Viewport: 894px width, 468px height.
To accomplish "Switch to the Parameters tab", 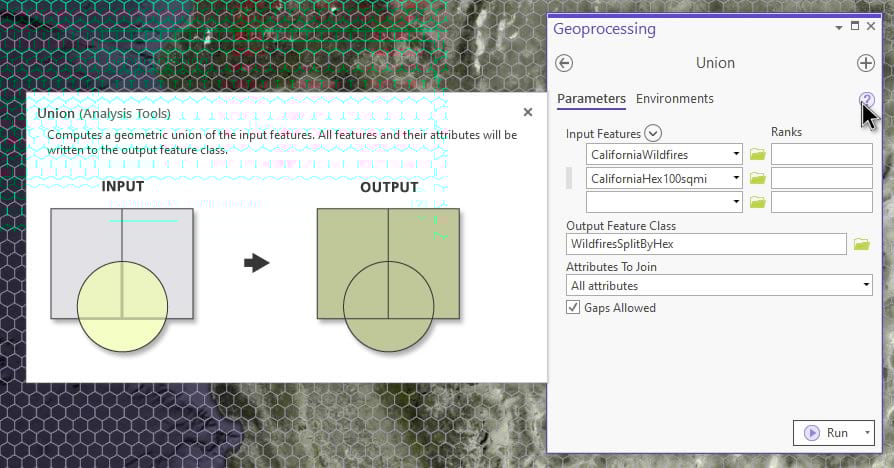I will click(591, 99).
